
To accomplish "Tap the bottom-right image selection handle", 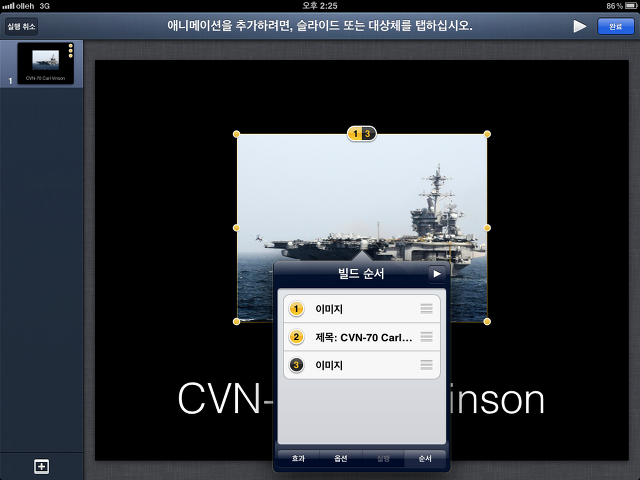I will tap(487, 322).
